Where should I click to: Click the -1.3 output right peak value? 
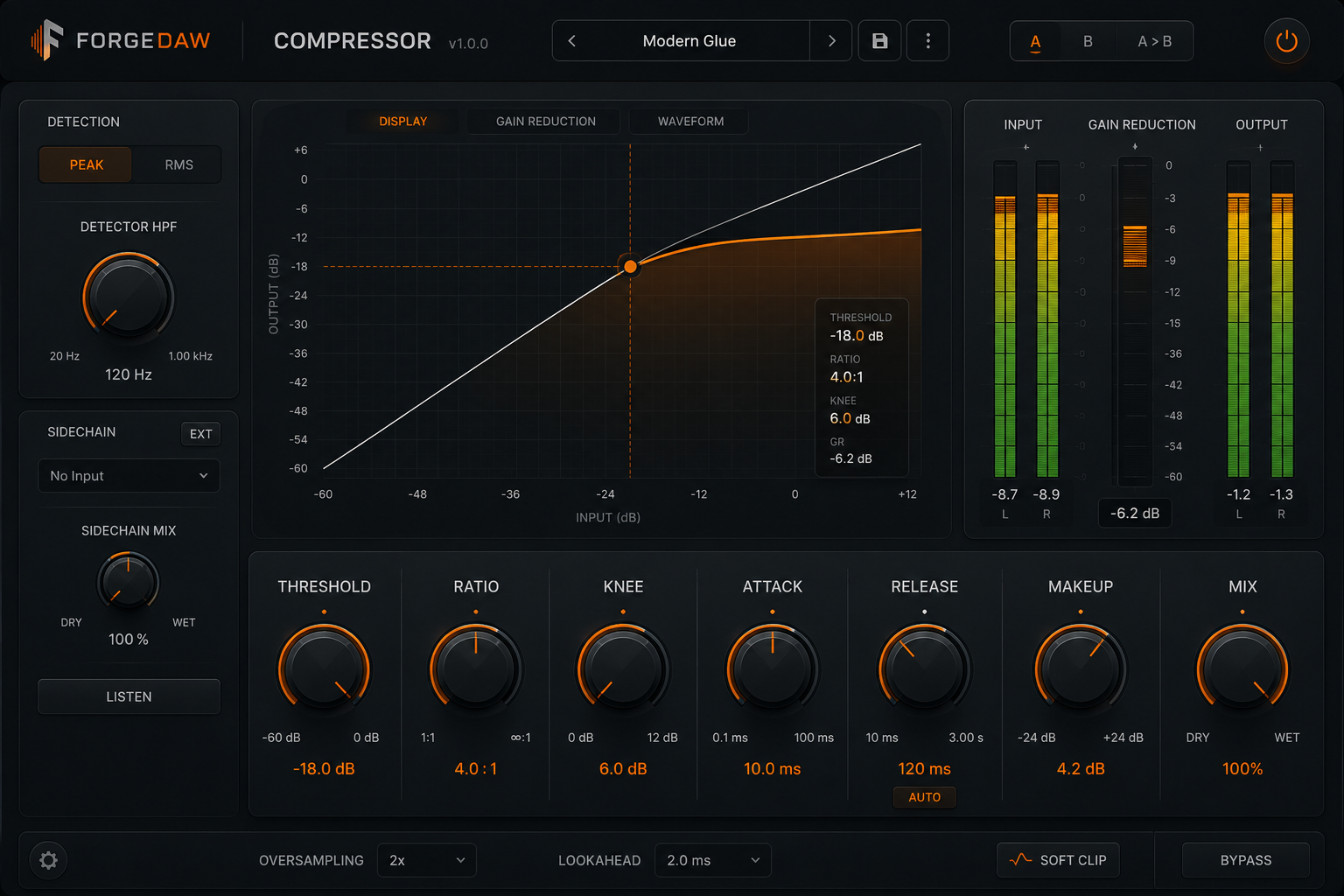pyautogui.click(x=1282, y=494)
